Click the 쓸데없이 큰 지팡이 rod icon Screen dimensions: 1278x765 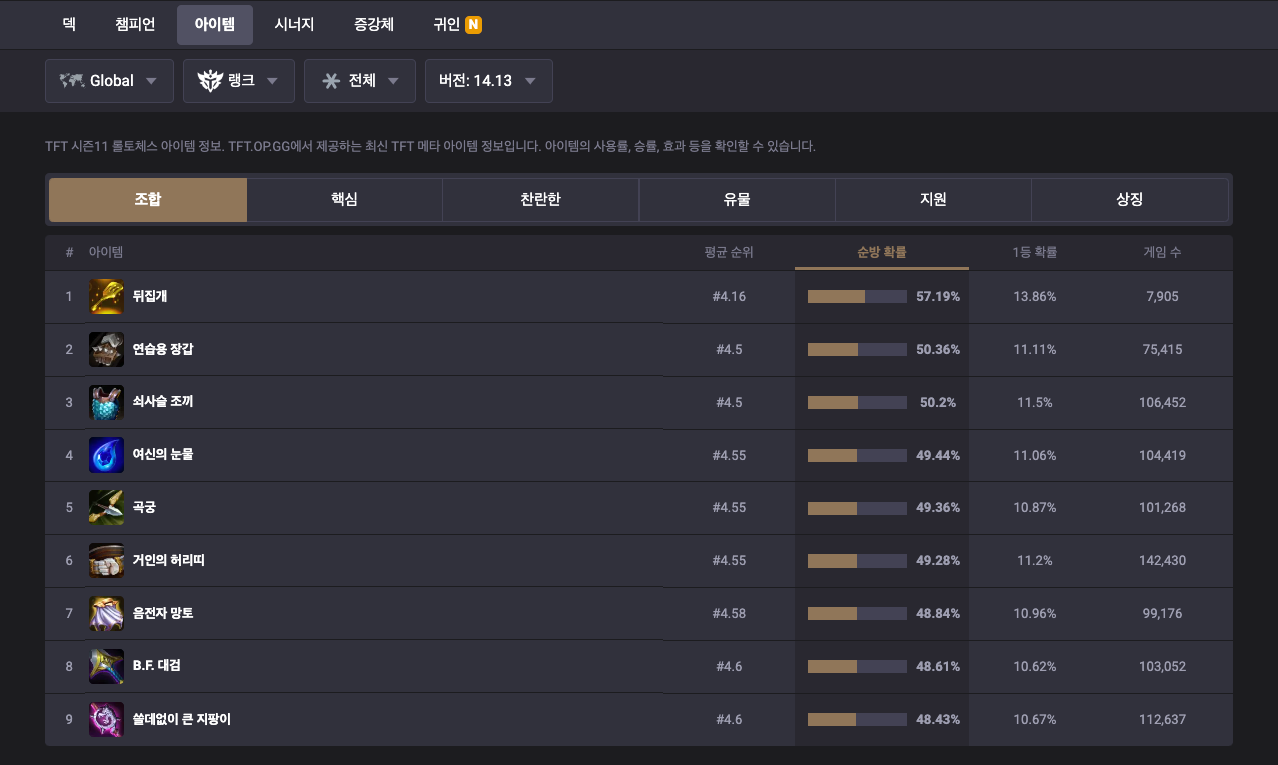click(106, 720)
